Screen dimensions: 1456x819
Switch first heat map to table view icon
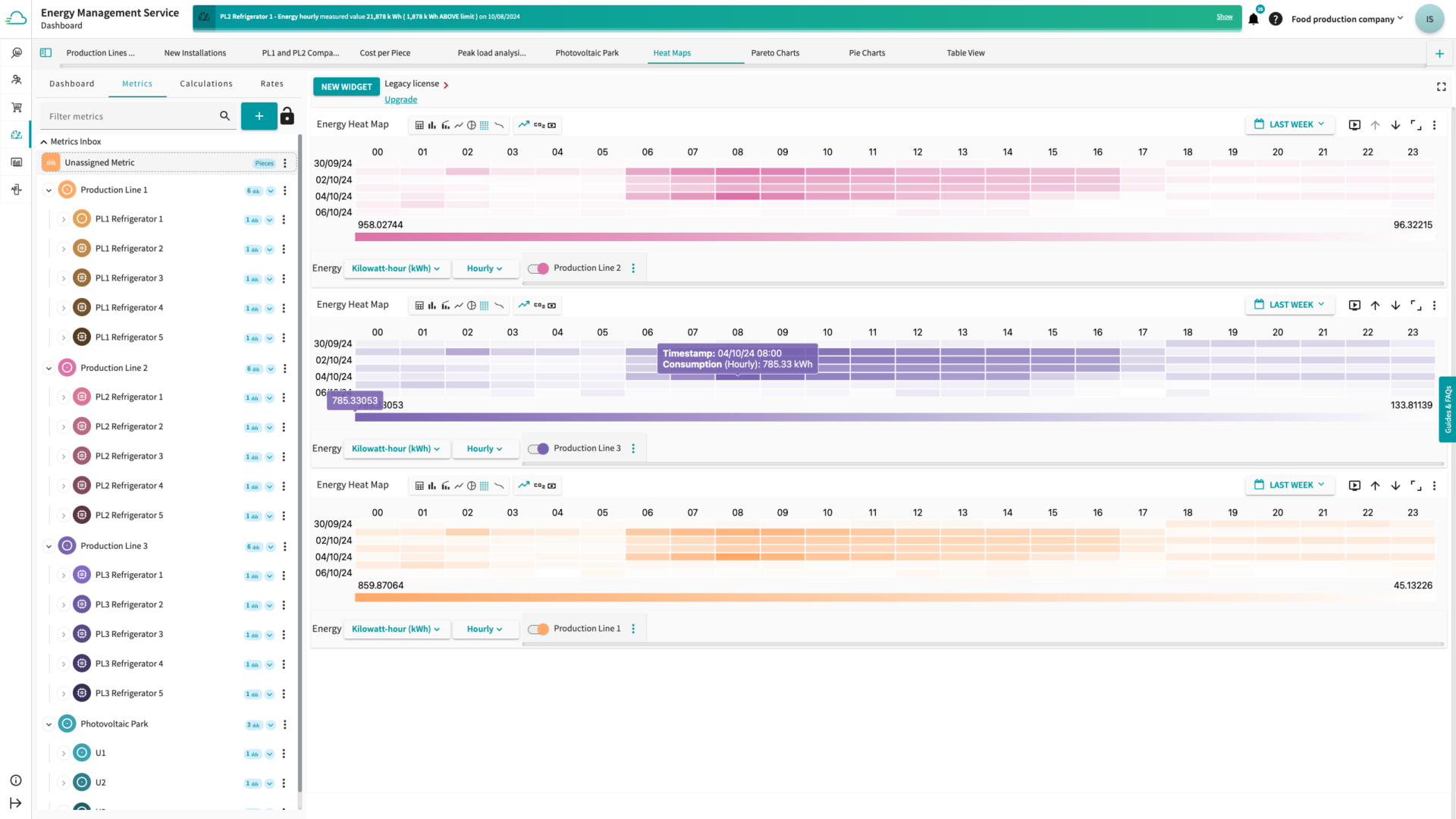coord(419,125)
